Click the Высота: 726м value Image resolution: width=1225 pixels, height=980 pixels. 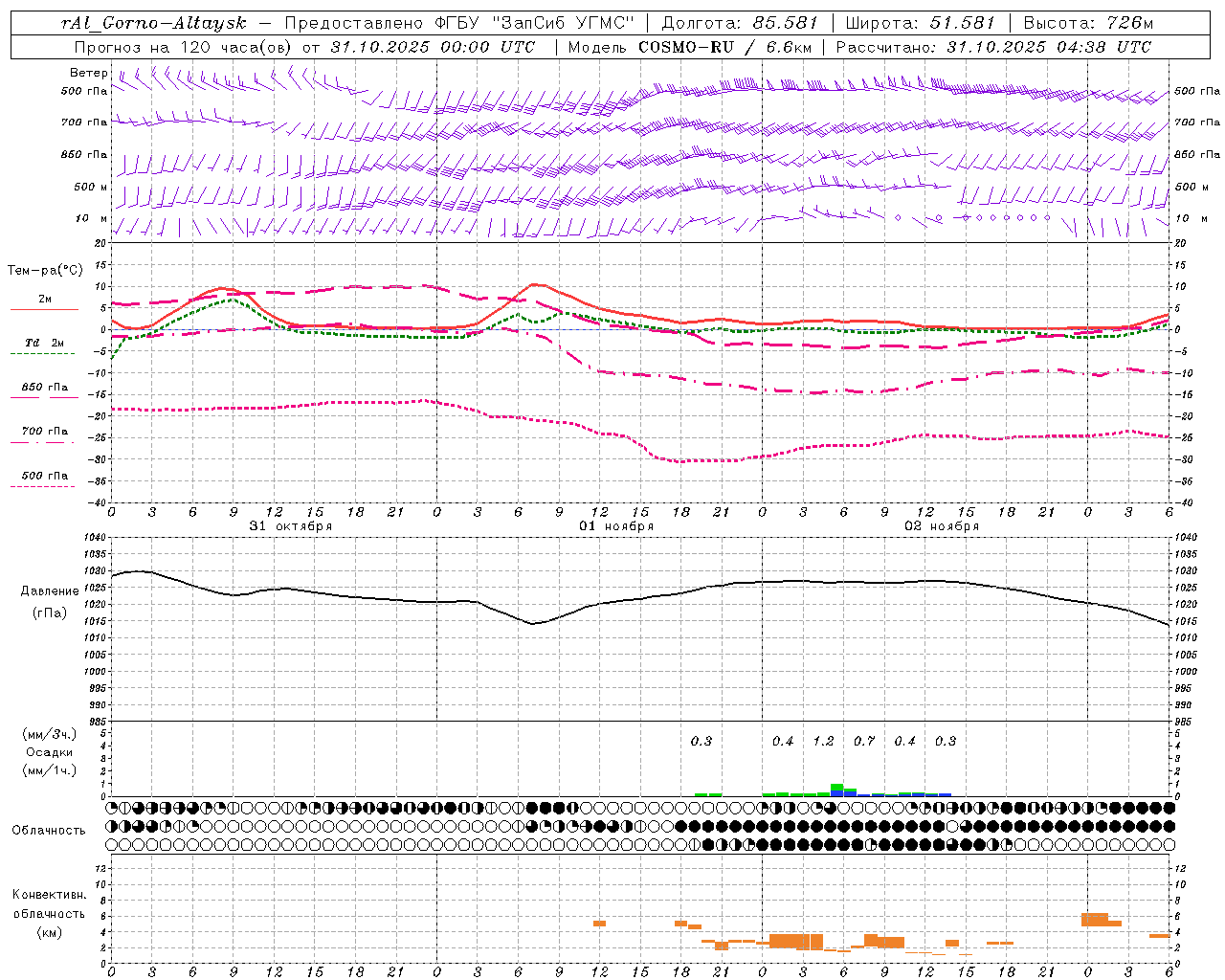[x=1088, y=23]
